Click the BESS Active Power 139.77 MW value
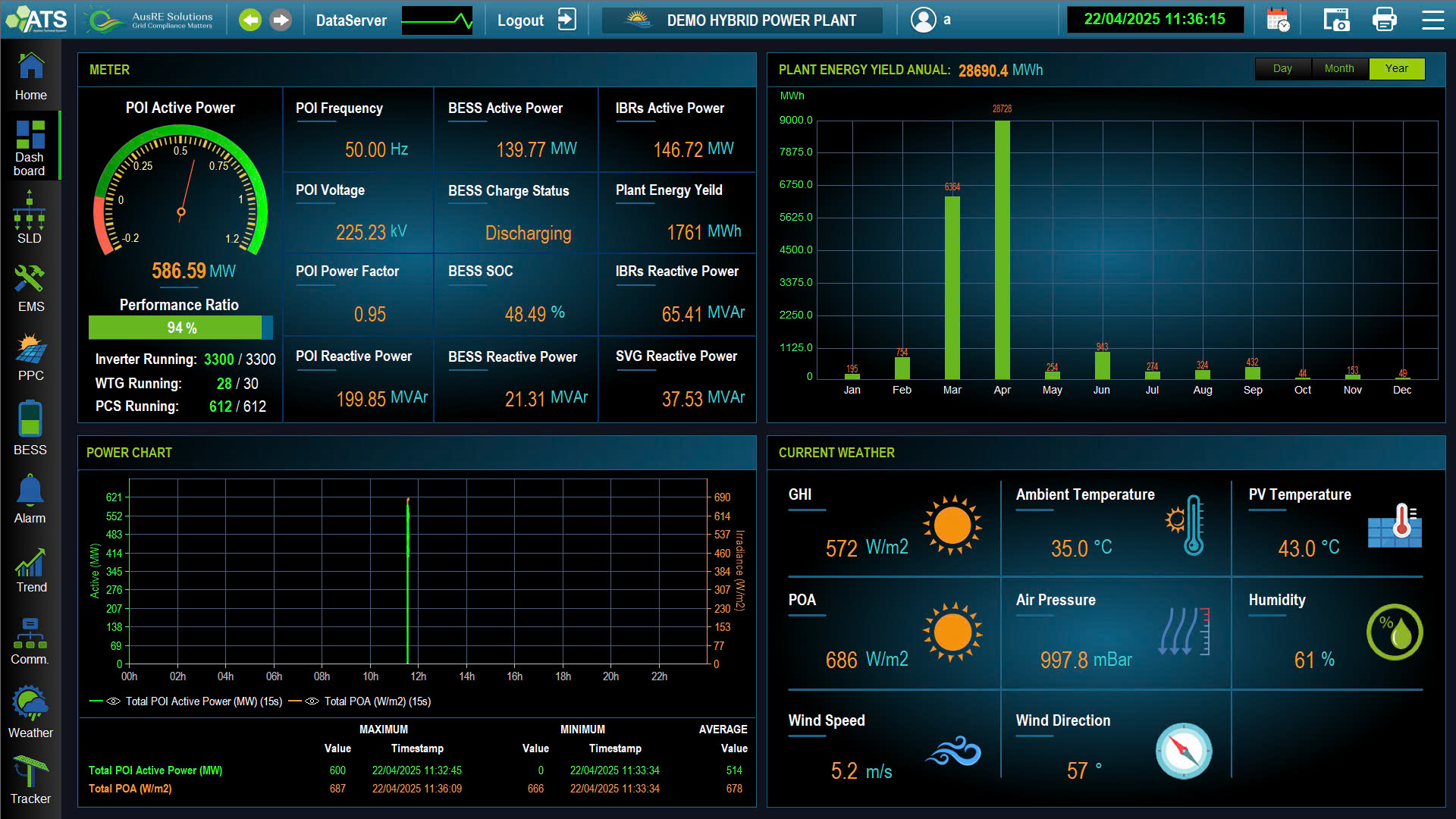Image resolution: width=1456 pixels, height=819 pixels. pos(536,149)
